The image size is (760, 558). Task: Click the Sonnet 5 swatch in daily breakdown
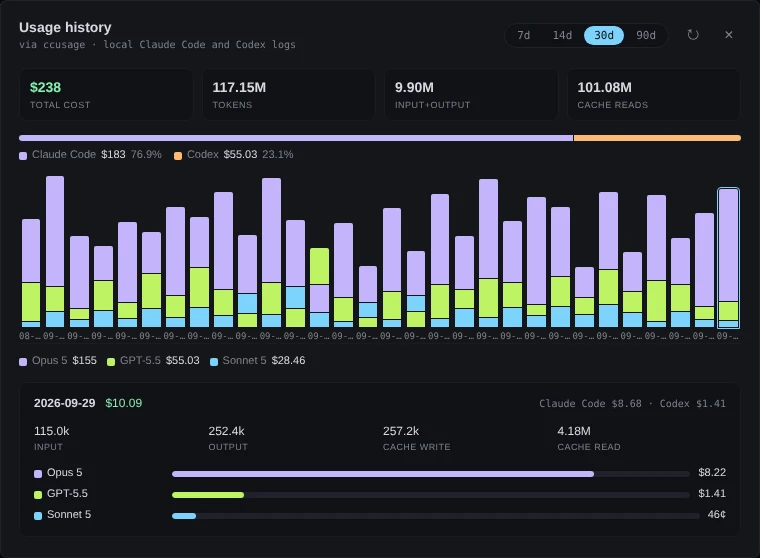coord(38,516)
